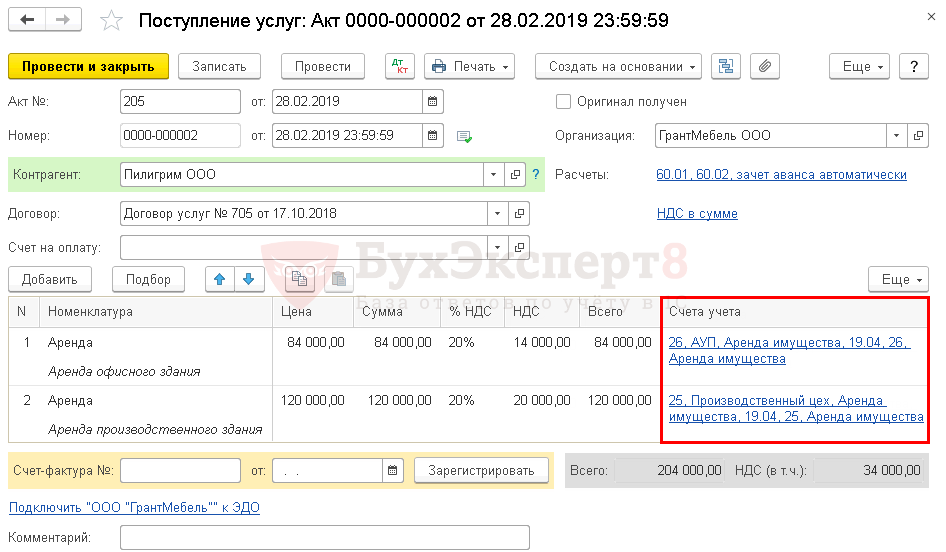This screenshot has height=552, width=946.
Task: Enable the Оригинал получен checkbox
Action: (563, 102)
